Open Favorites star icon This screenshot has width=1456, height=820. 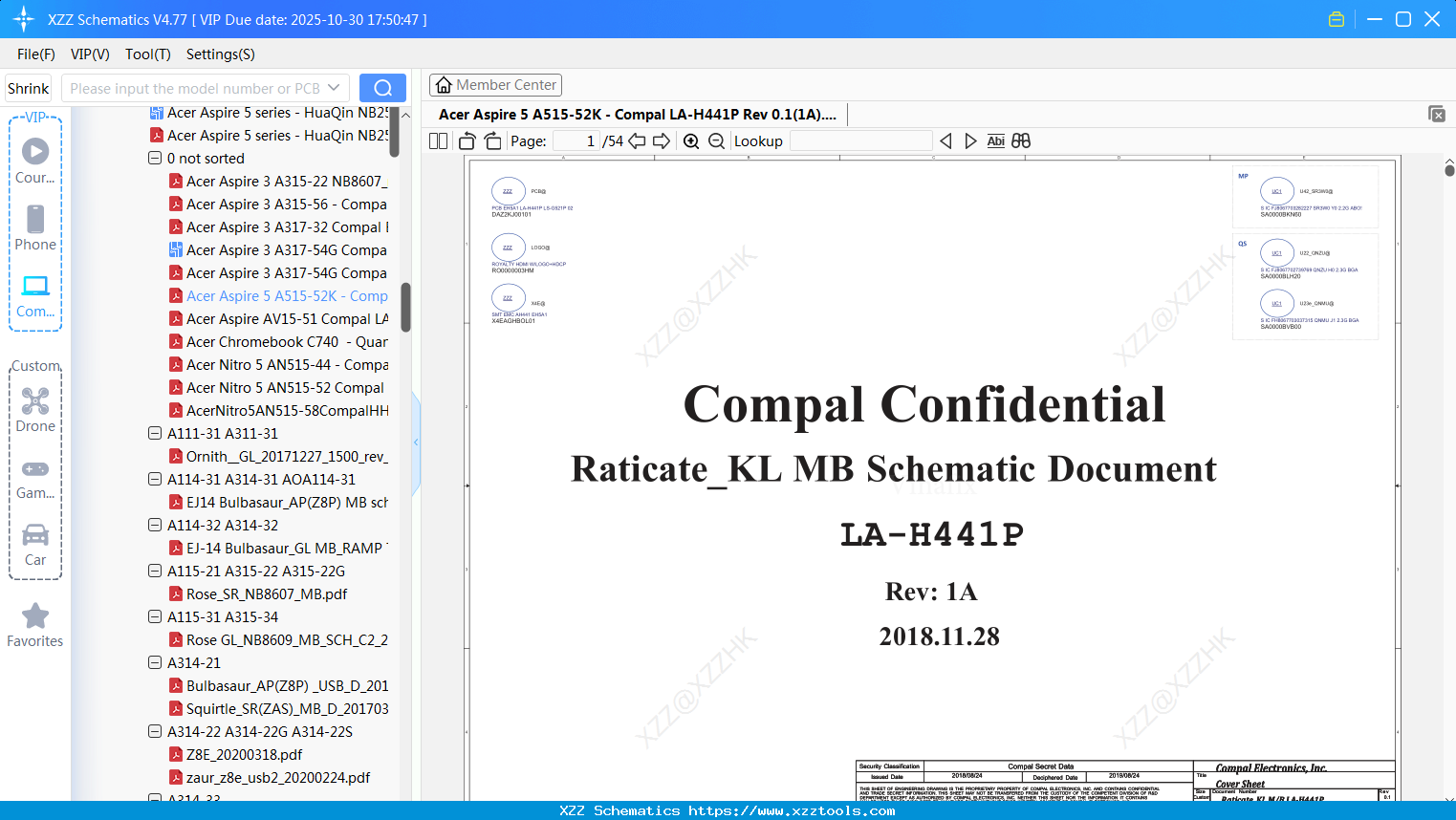(x=35, y=615)
